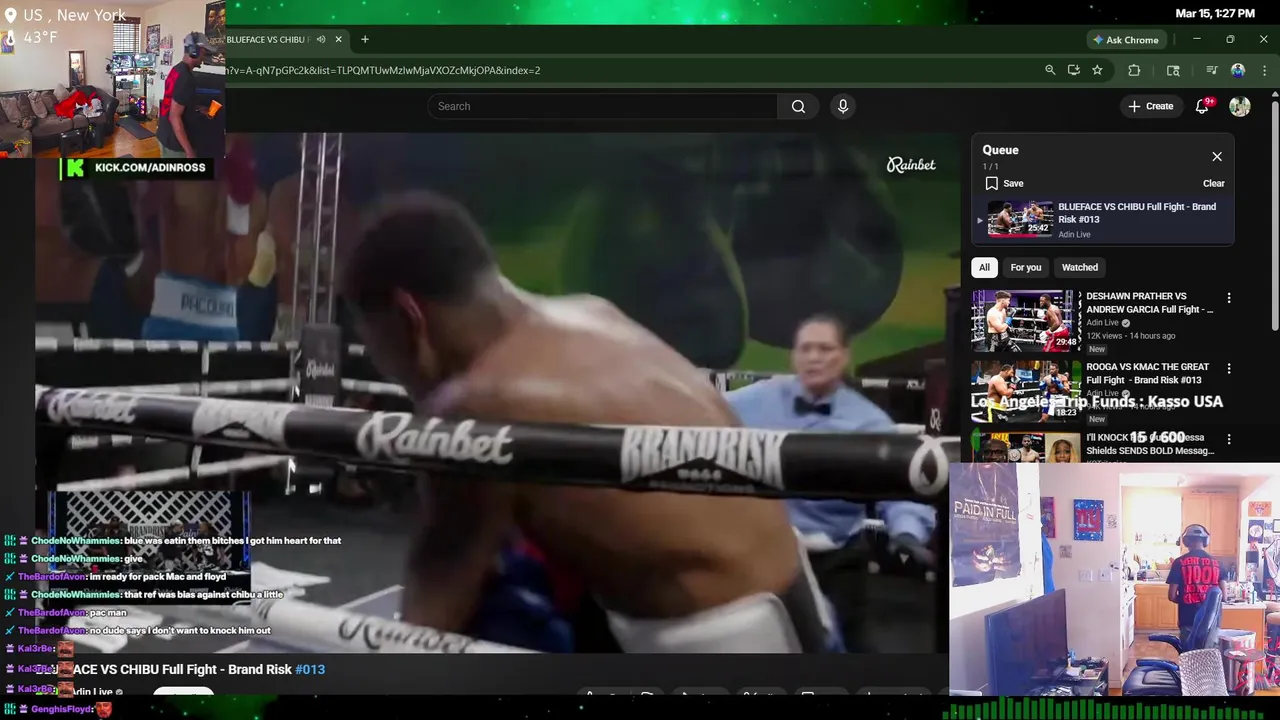Open the YouTube Create menu
Screen dimensions: 1280x720
1150,106
